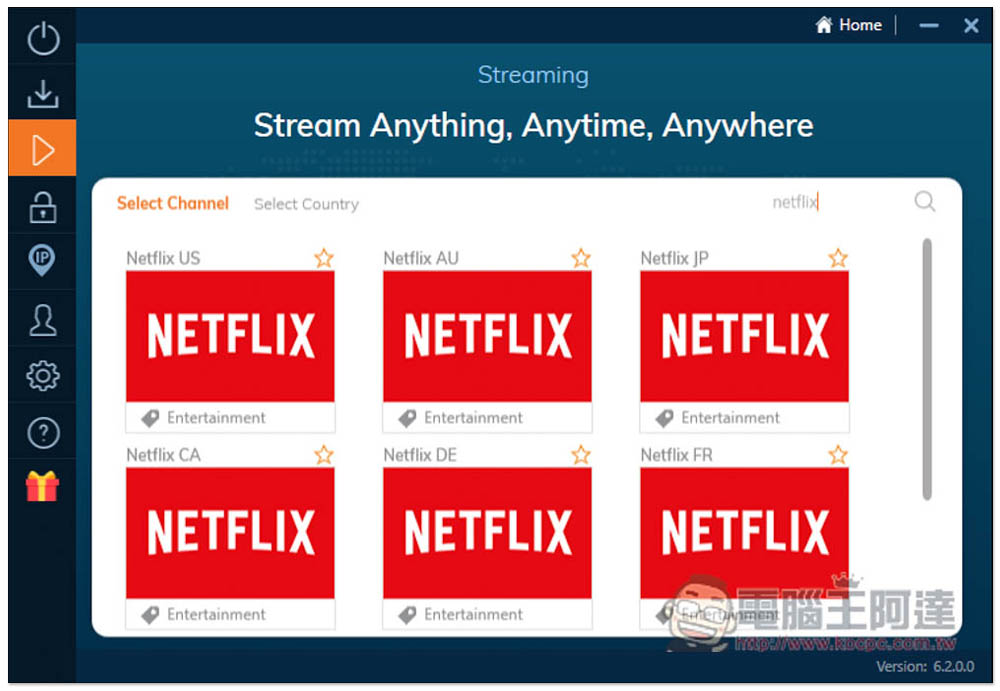This screenshot has height=691, width=1000.
Task: Click the Netflix AU title label
Action: click(421, 258)
